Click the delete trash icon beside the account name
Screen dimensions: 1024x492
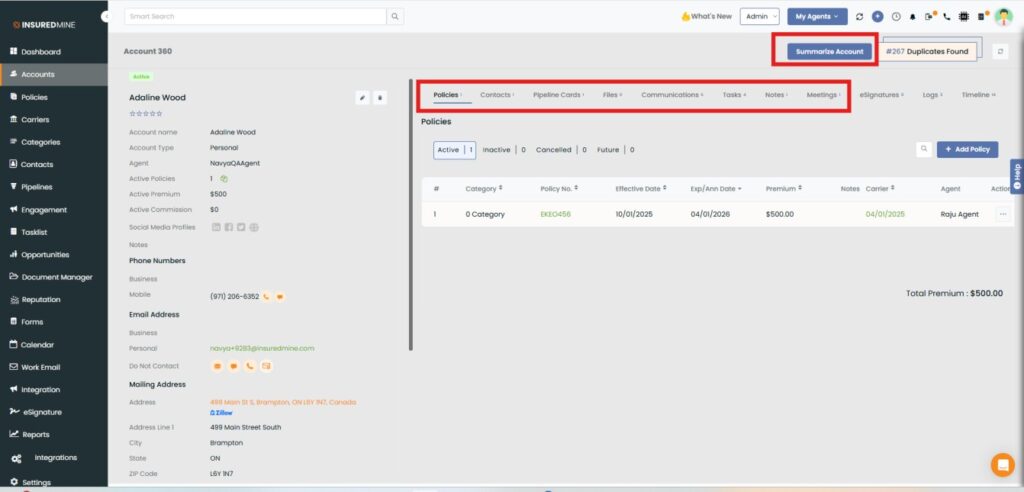[x=379, y=98]
